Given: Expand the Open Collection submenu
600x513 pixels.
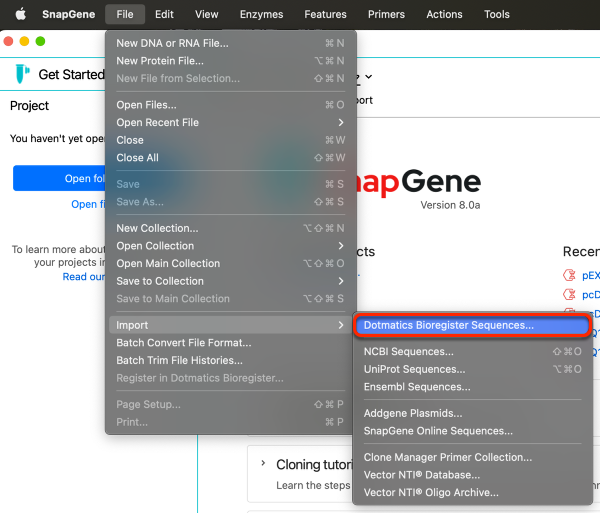Looking at the screenshot, I should [230, 246].
